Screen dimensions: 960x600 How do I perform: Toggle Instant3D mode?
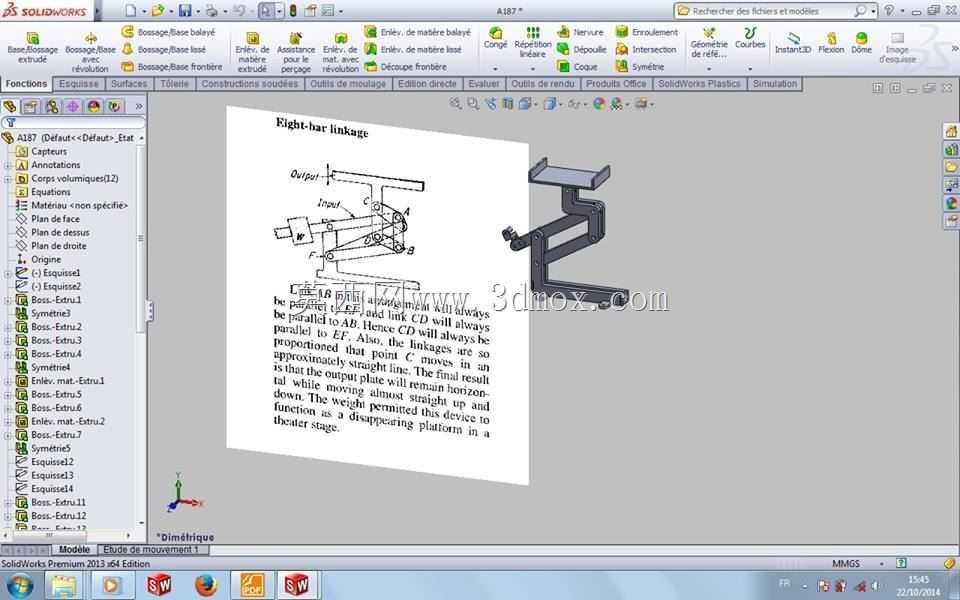[x=793, y=43]
